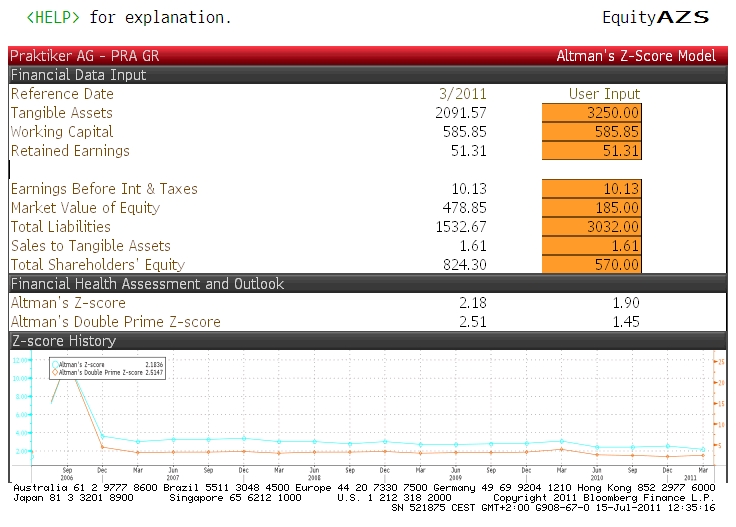The height and width of the screenshot is (527, 736).
Task: Select the Total Liabilities user input field
Action: pos(591,227)
